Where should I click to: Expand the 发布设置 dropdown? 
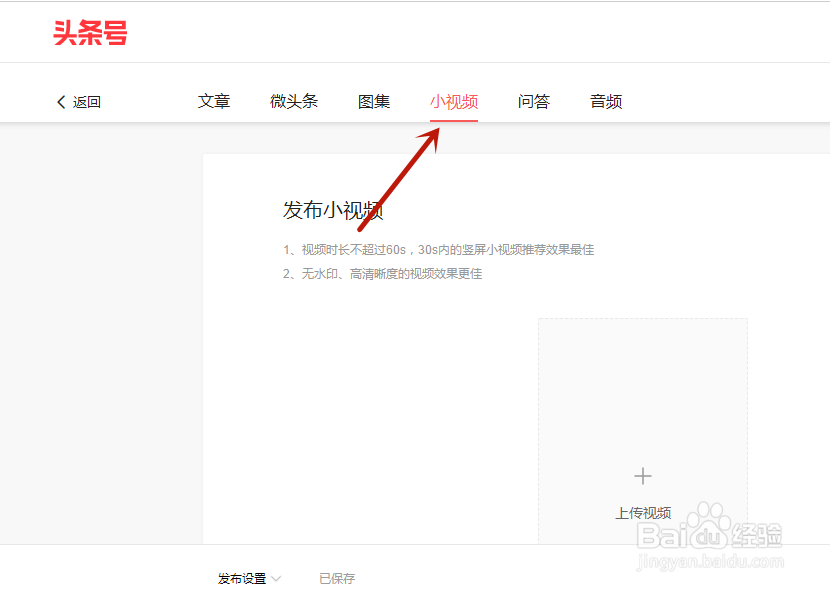coord(249,578)
